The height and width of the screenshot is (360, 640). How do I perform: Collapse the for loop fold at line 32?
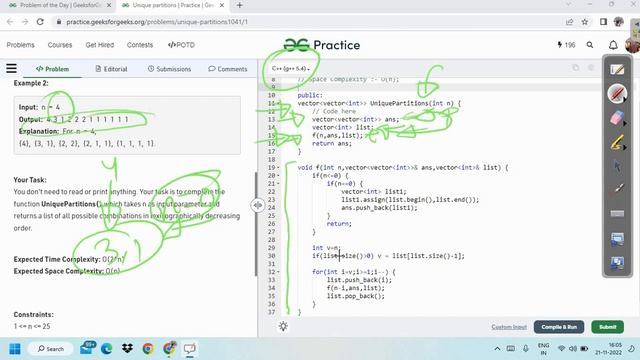(x=279, y=272)
